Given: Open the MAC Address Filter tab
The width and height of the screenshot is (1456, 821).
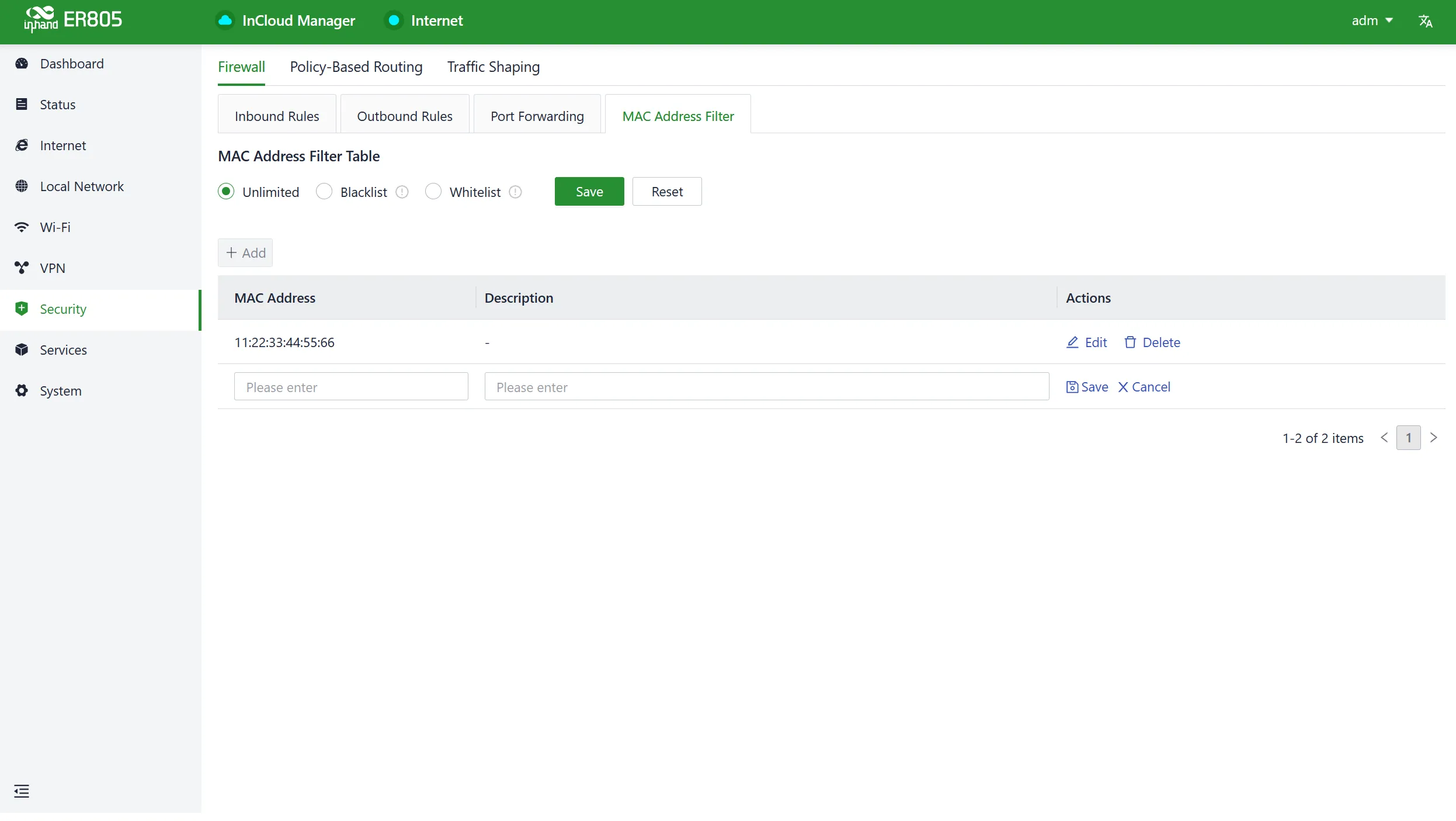Looking at the screenshot, I should point(678,115).
